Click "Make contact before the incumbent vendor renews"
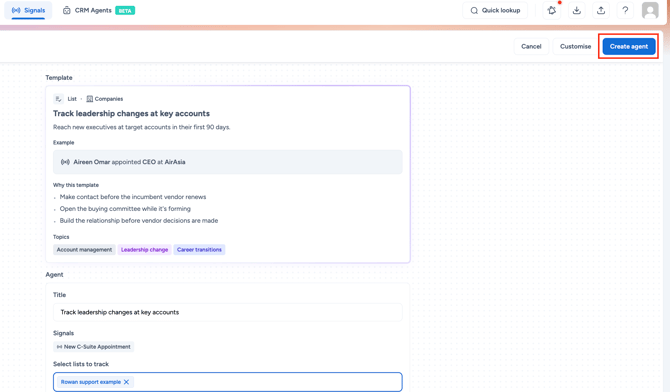Viewport: 670px width, 392px height. pos(133,197)
